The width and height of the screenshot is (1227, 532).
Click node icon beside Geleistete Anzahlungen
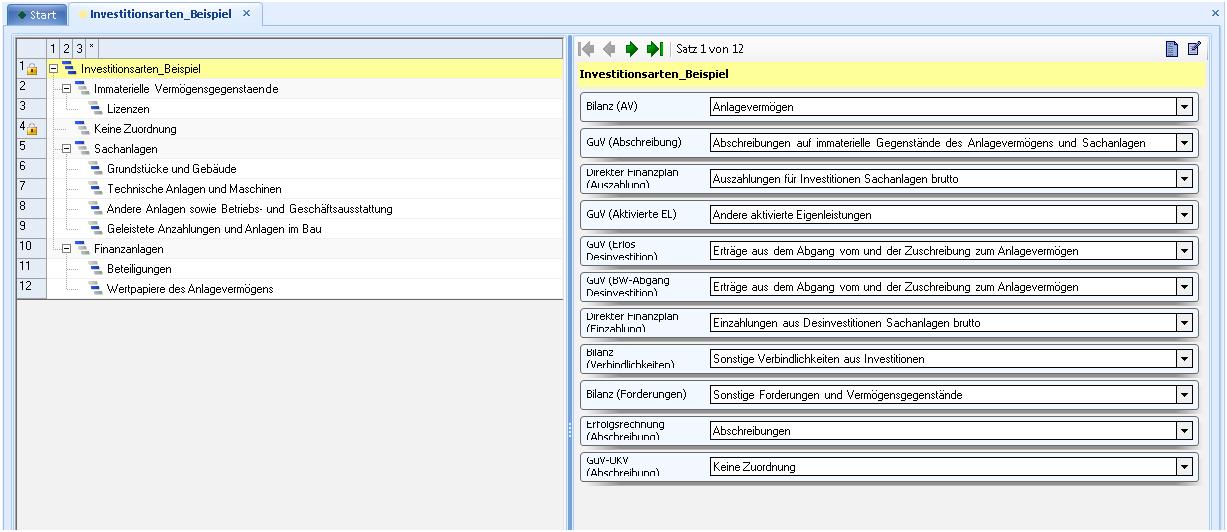click(95, 229)
